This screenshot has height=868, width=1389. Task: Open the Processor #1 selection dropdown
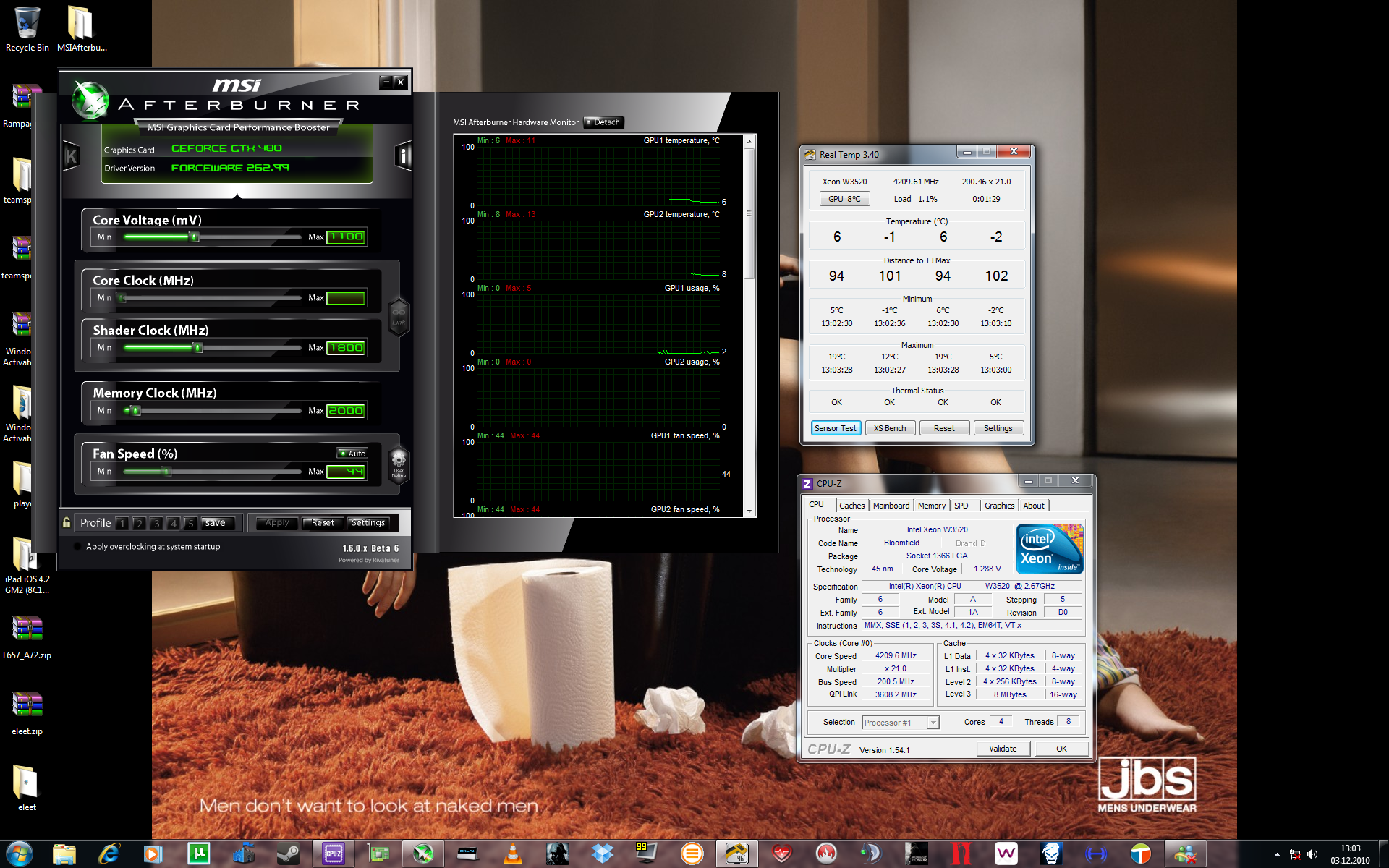pyautogui.click(x=901, y=723)
